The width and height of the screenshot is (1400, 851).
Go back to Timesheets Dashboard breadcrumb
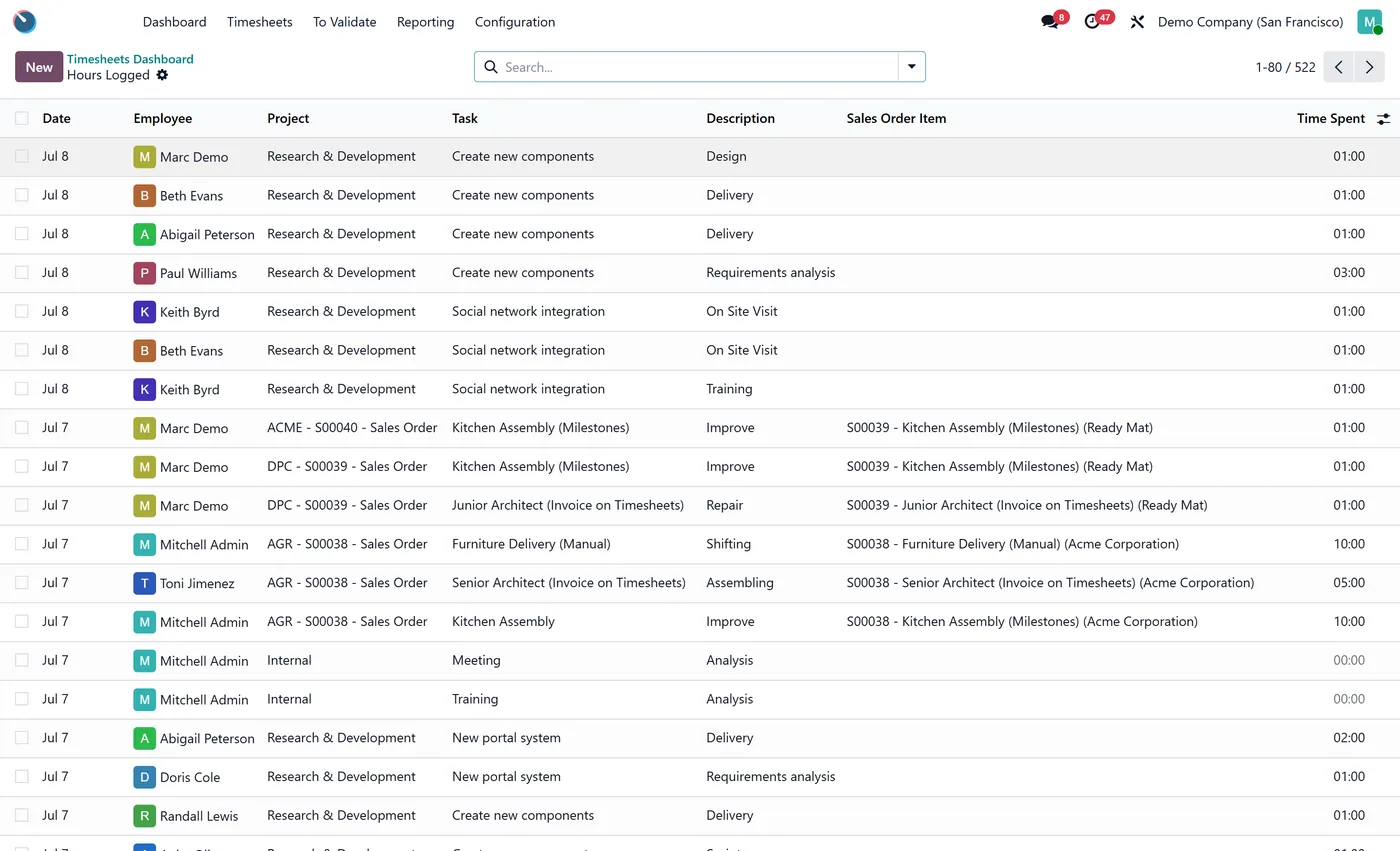tap(130, 59)
